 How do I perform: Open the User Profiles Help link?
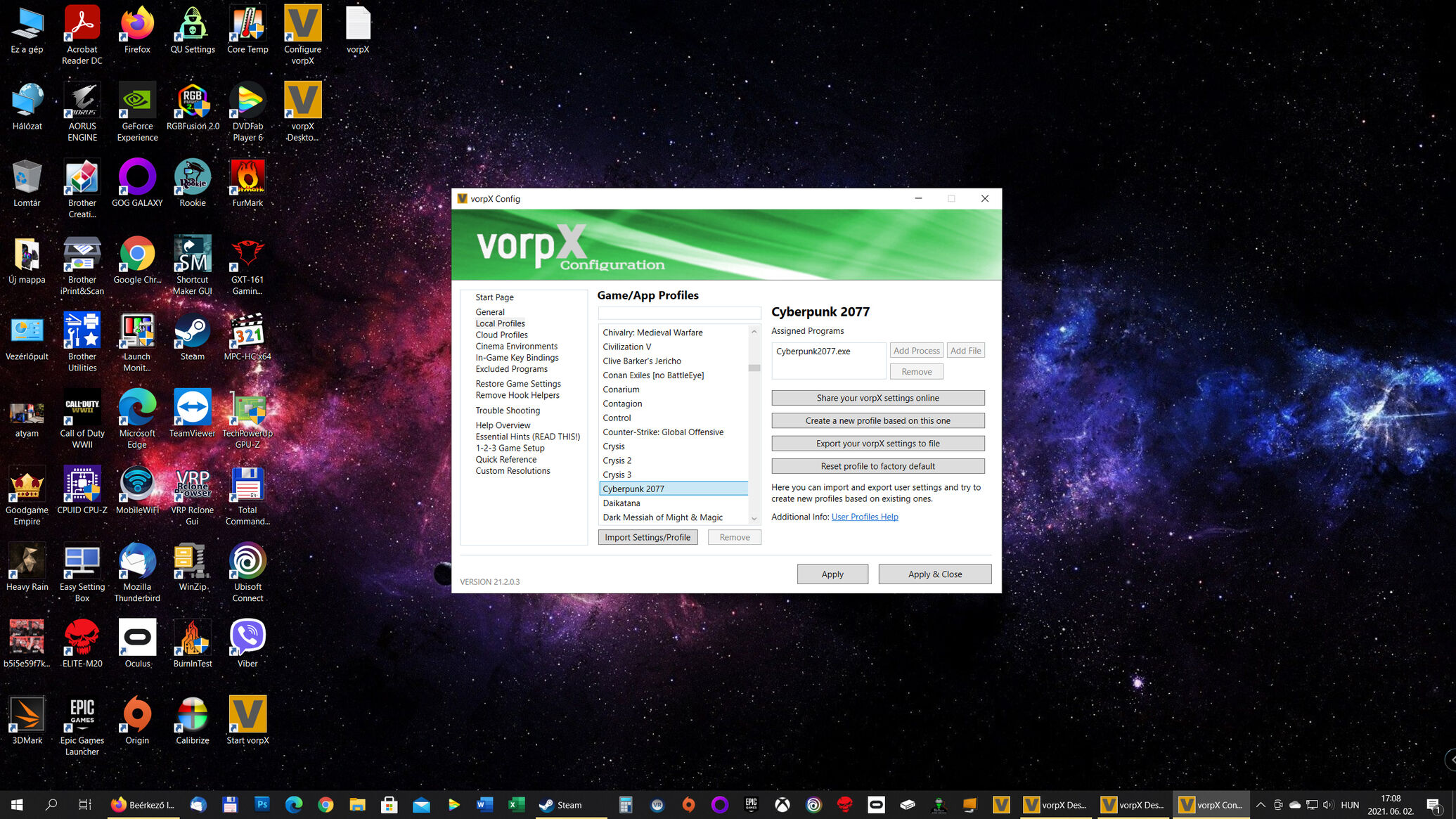pyautogui.click(x=865, y=517)
